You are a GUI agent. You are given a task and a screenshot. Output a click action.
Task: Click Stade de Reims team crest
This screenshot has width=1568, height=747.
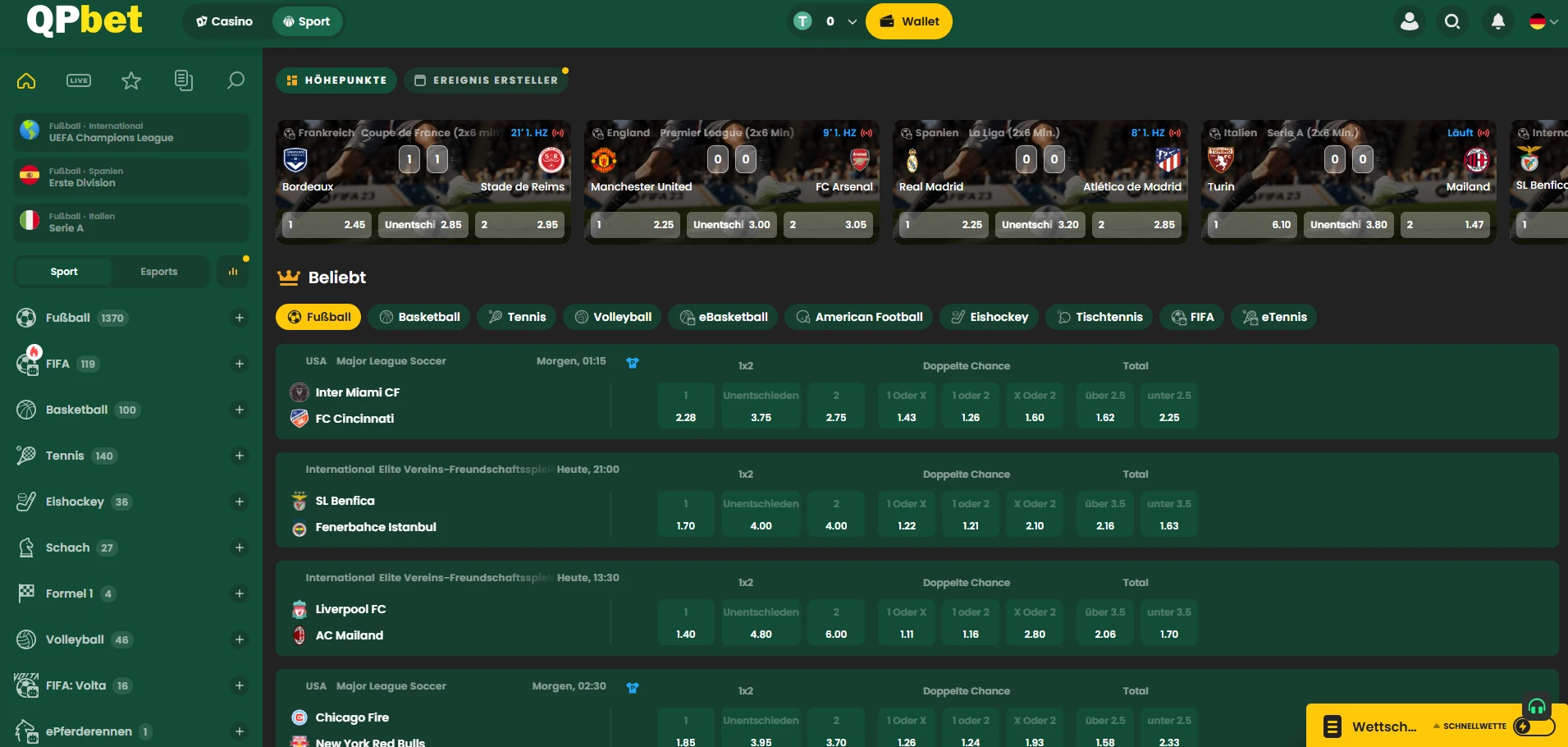pyautogui.click(x=551, y=159)
